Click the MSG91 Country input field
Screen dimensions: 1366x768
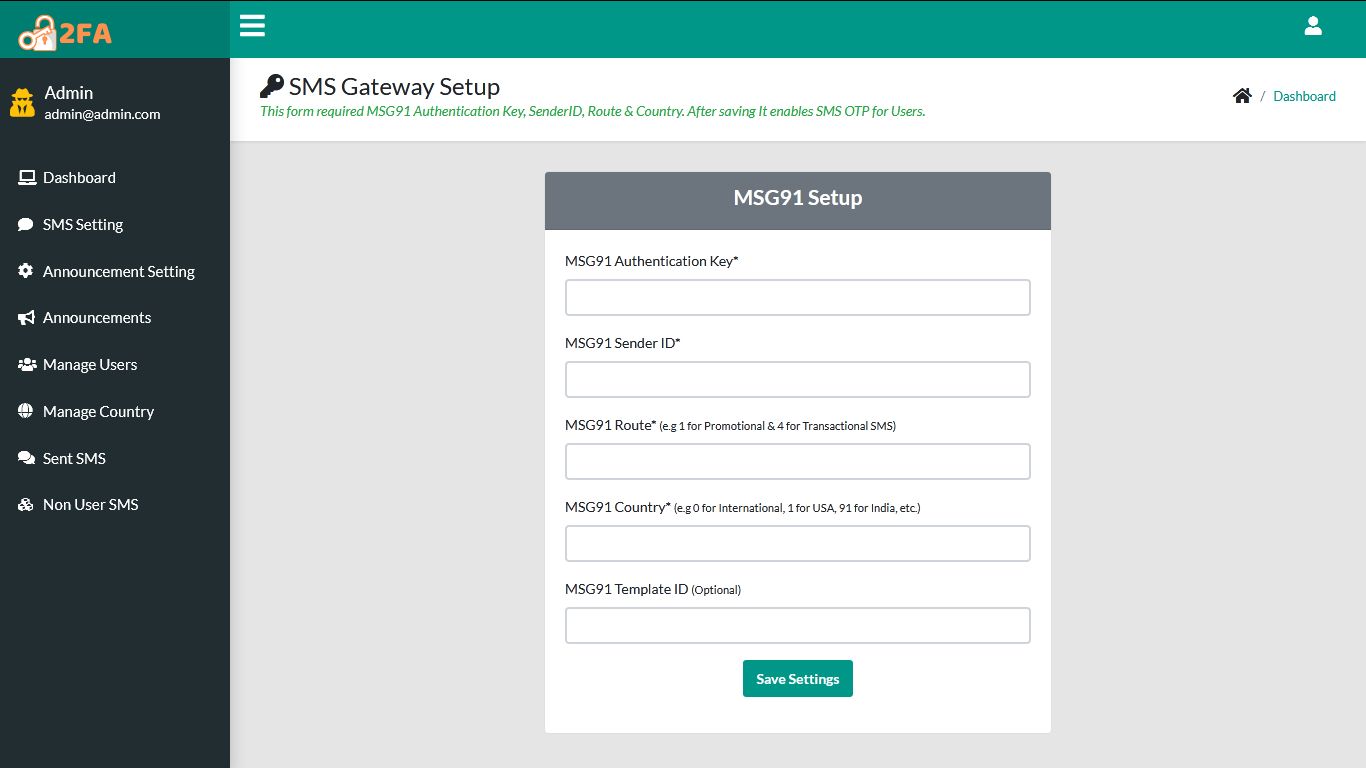pos(797,544)
